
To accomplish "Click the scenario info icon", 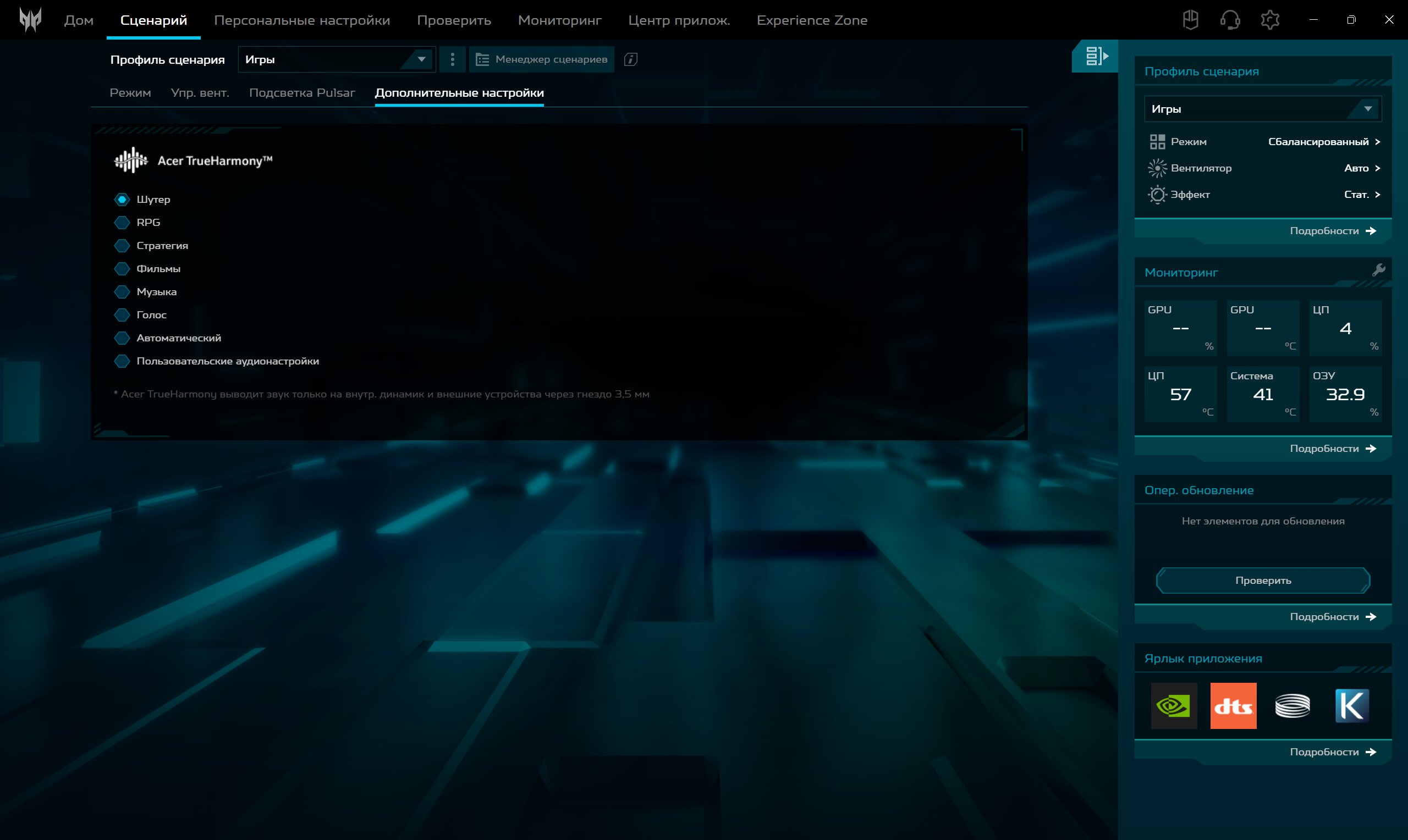I will [x=631, y=59].
